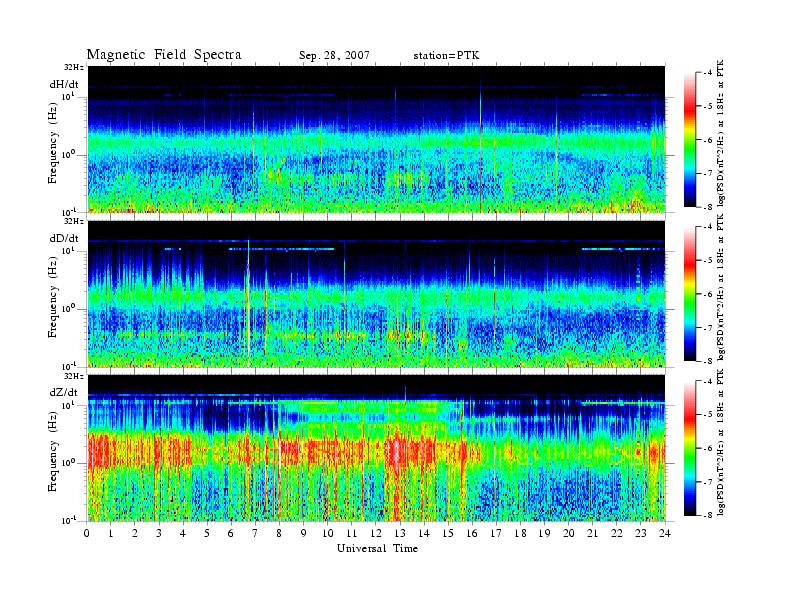Click hour tick label "6" on time axis
792x612 pixels.
coord(231,533)
